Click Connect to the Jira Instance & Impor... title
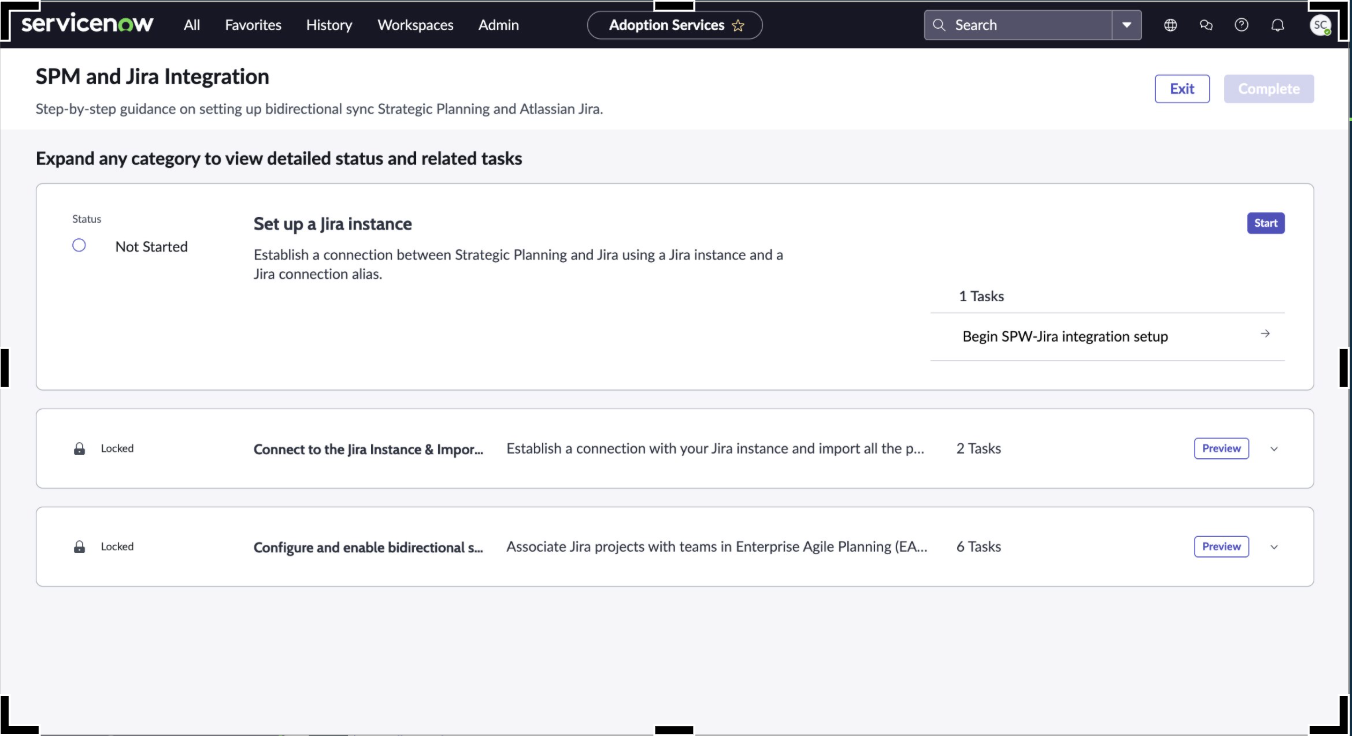1352x736 pixels. 368,449
